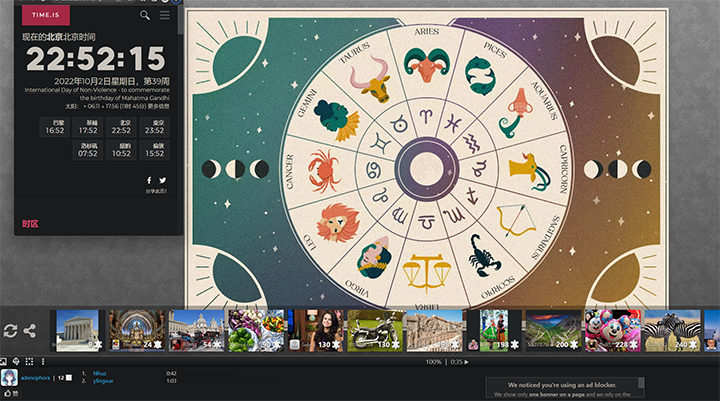Open the 10:52 city time tile
Screen dimensions: 720x401
coord(121,150)
